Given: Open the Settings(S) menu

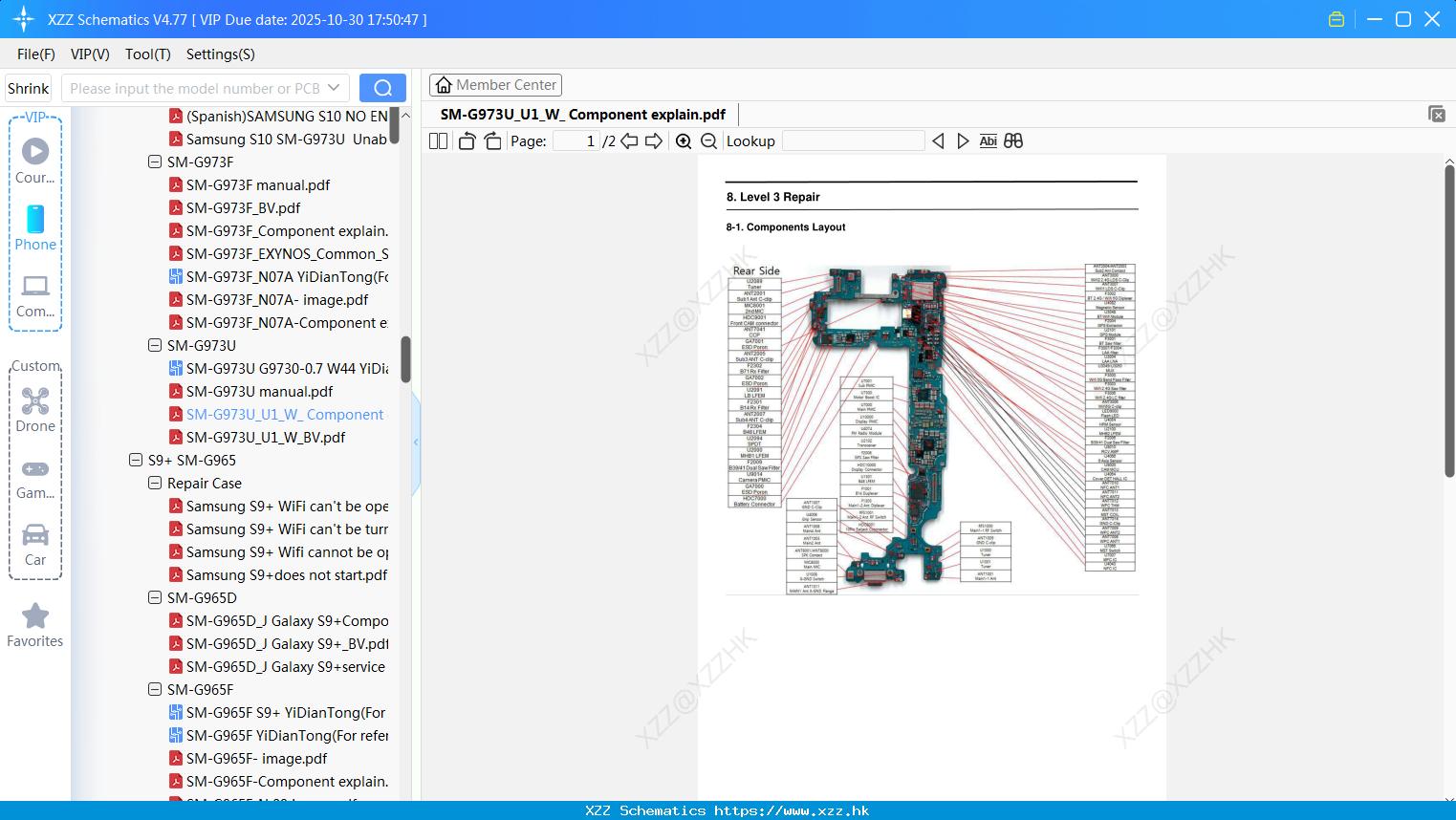Looking at the screenshot, I should click(x=221, y=54).
